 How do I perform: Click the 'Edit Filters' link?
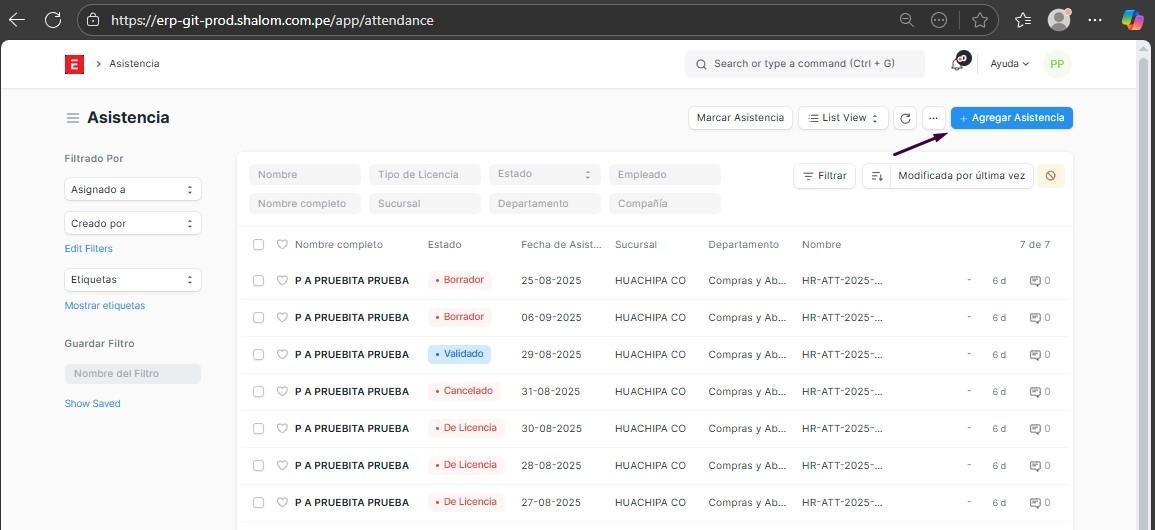[89, 249]
